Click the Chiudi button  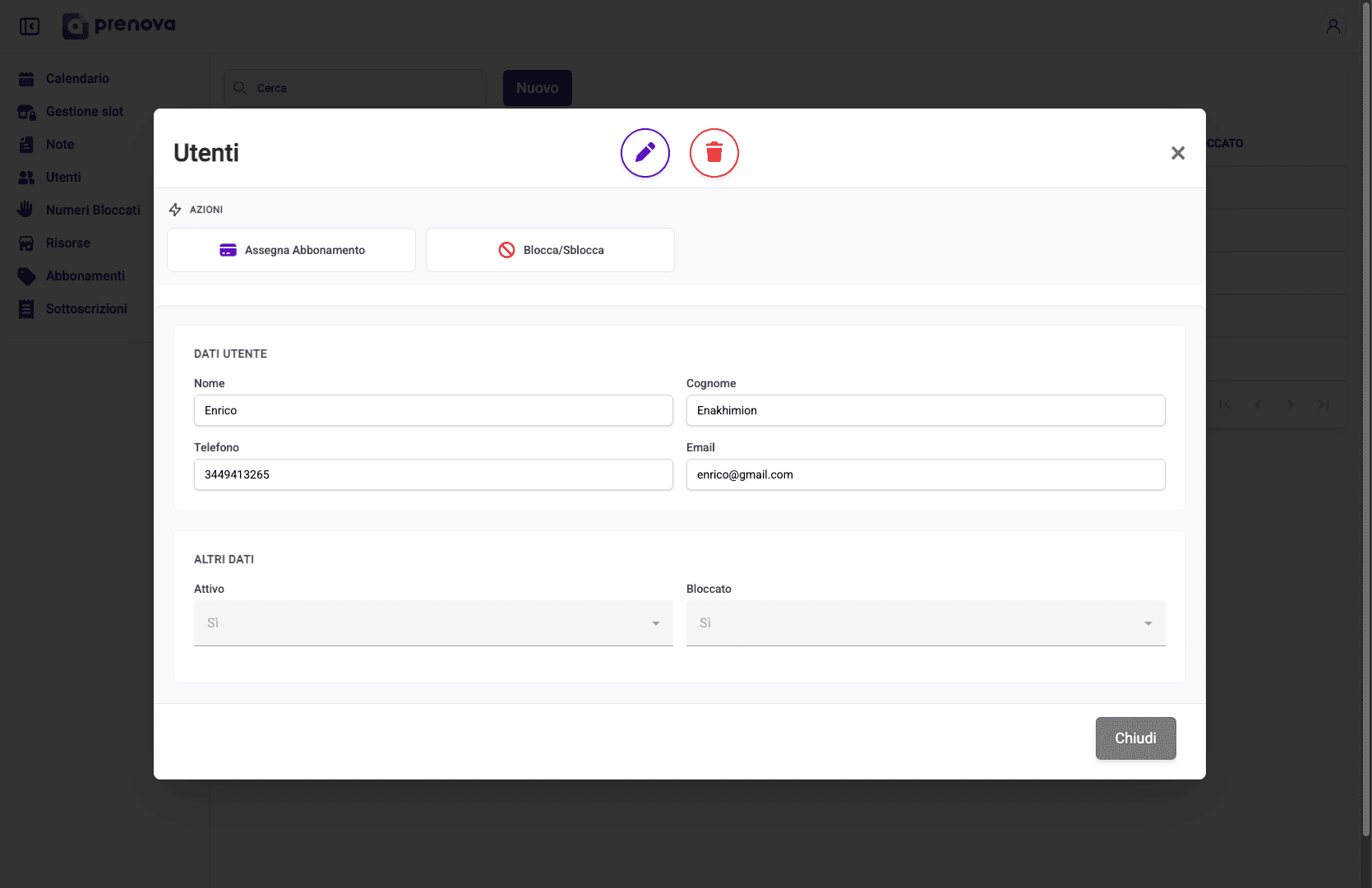(1135, 738)
